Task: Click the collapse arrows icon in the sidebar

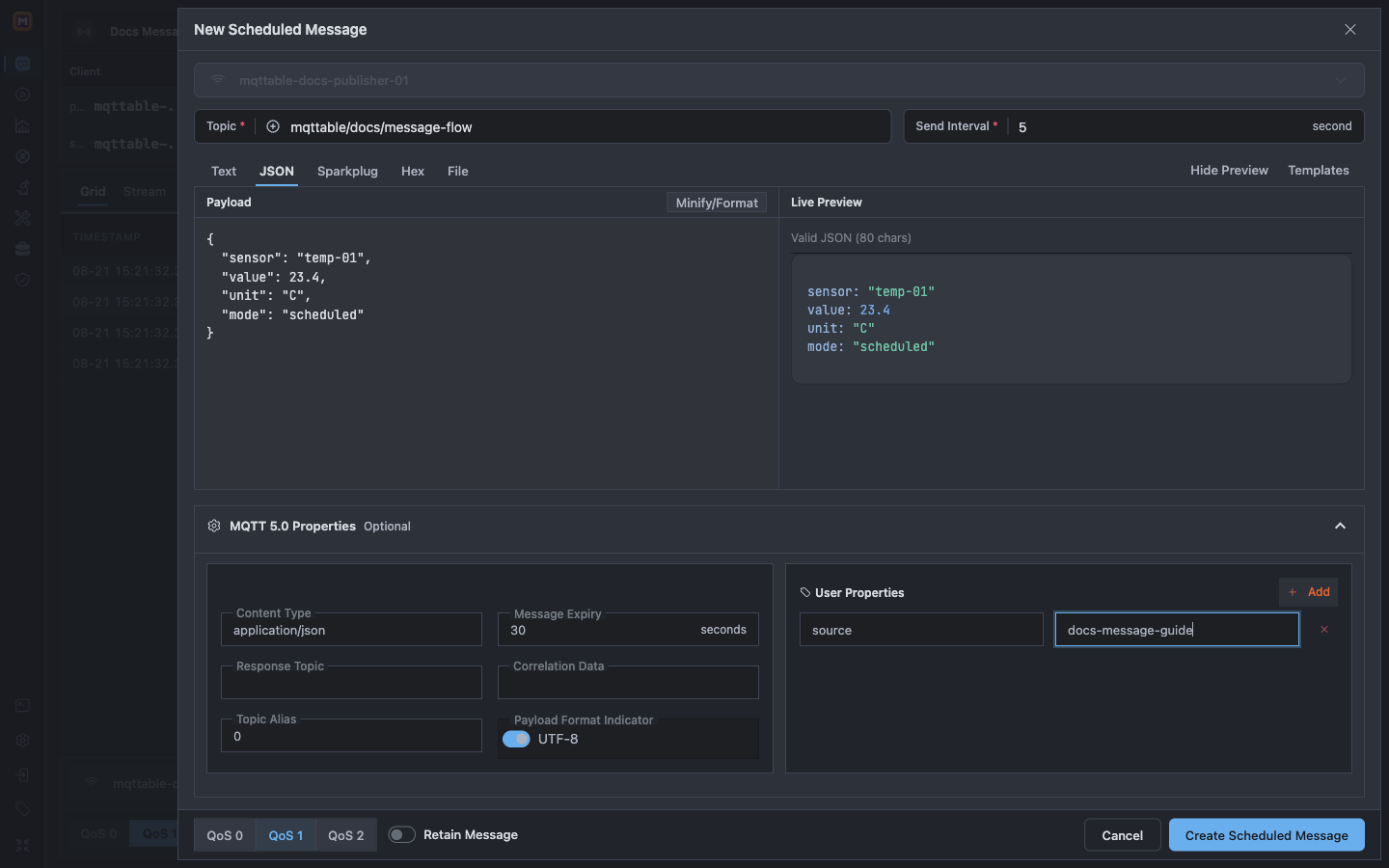Action: 22,845
